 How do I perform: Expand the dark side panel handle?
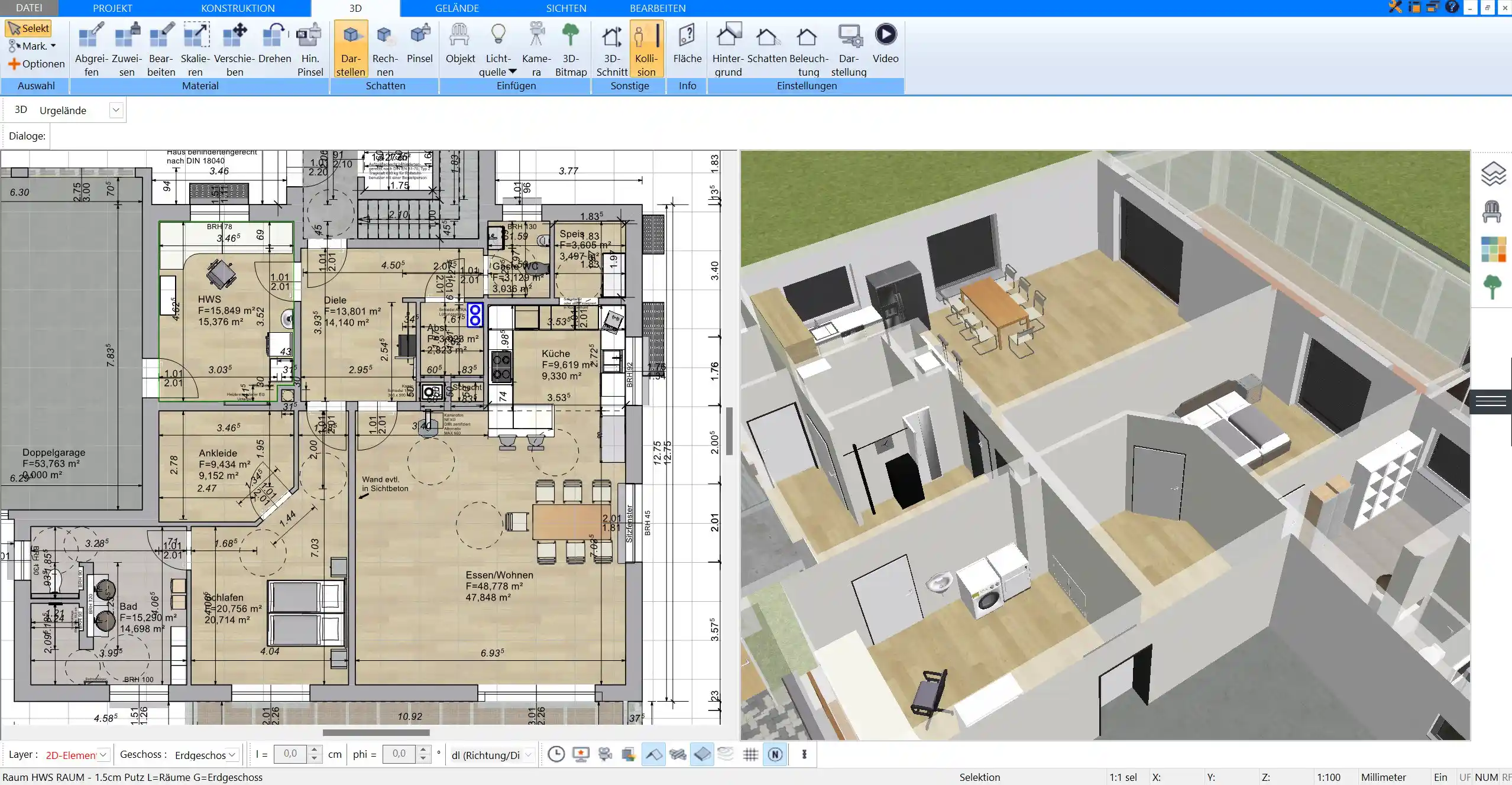click(x=1491, y=402)
